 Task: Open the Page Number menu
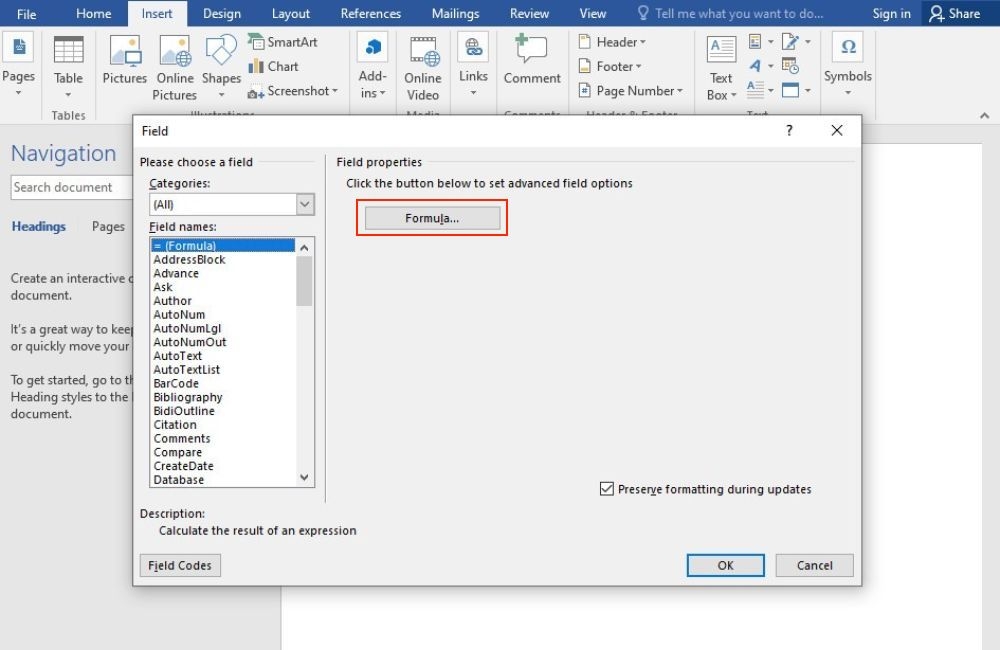630,91
